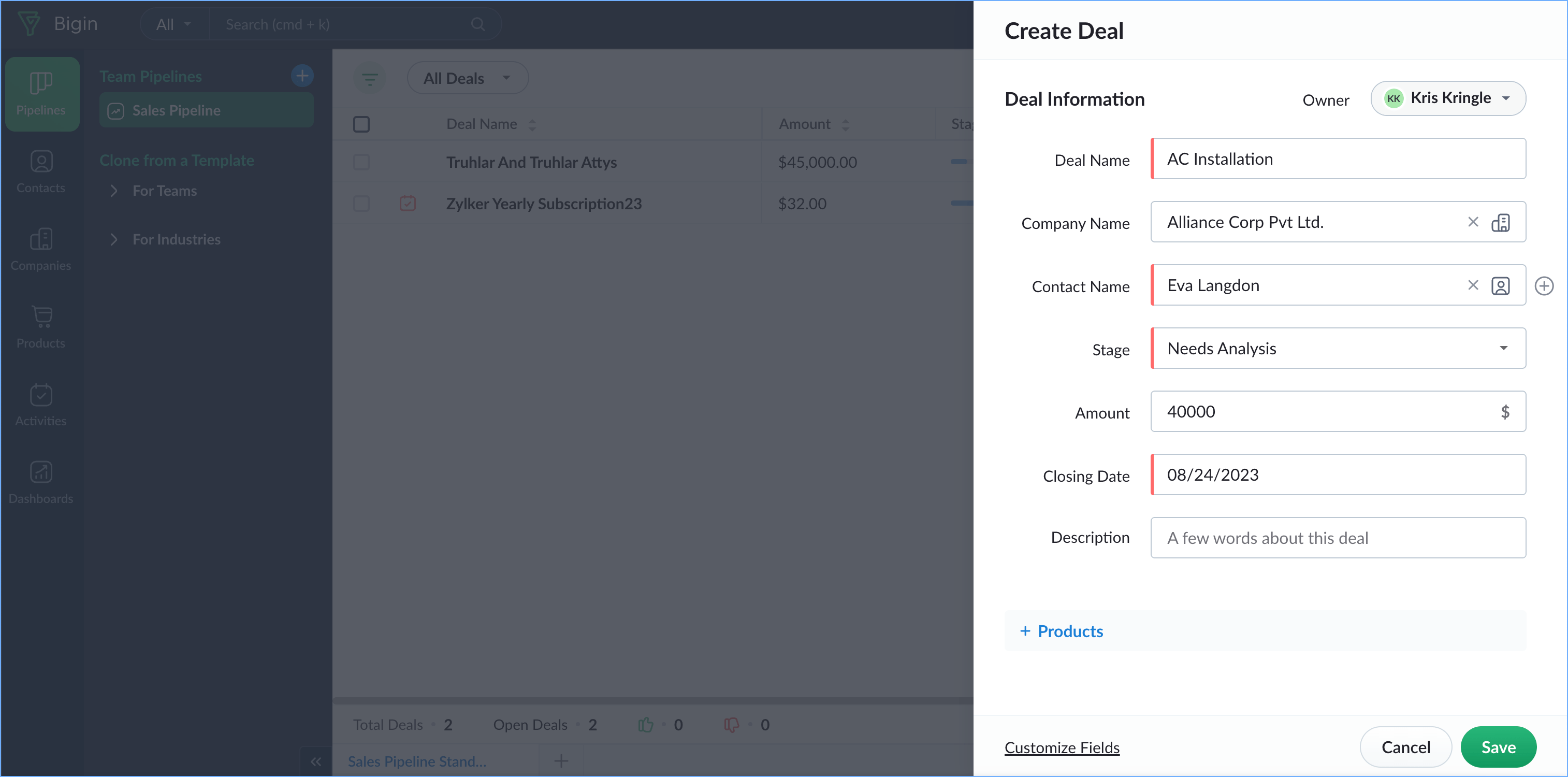Expand For Industries templates
The image size is (1568, 777).
coord(113,239)
